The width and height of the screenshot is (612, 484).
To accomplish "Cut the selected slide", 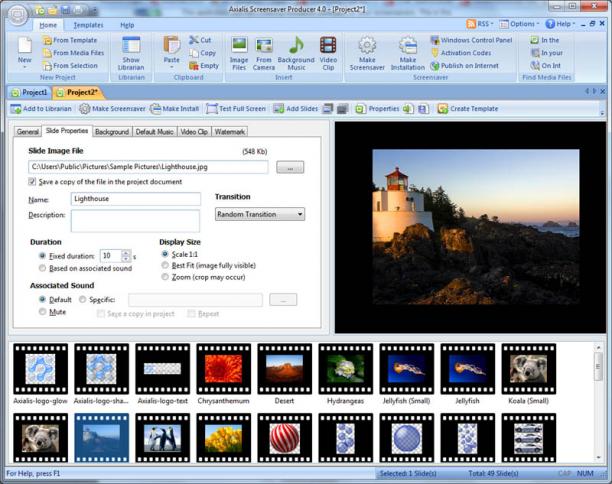I will tap(200, 40).
